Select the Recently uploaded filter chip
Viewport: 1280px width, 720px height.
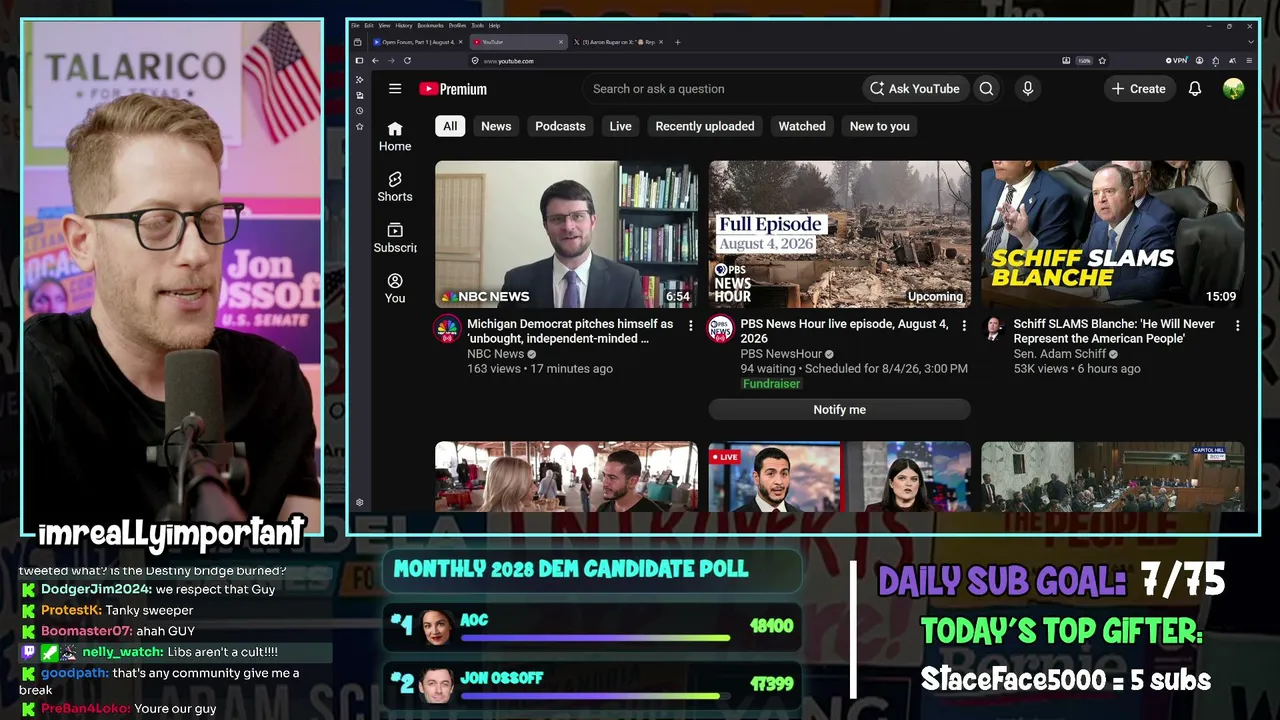[705, 126]
